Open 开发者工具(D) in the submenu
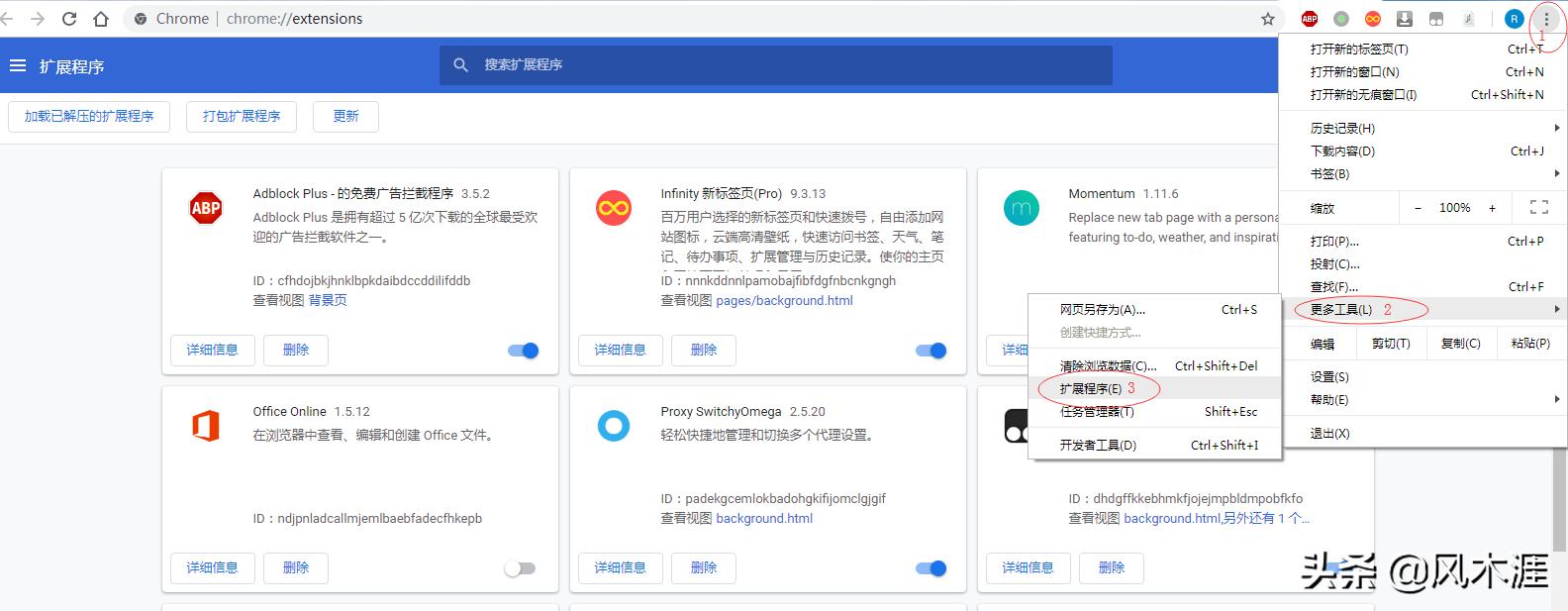 coord(1156,445)
